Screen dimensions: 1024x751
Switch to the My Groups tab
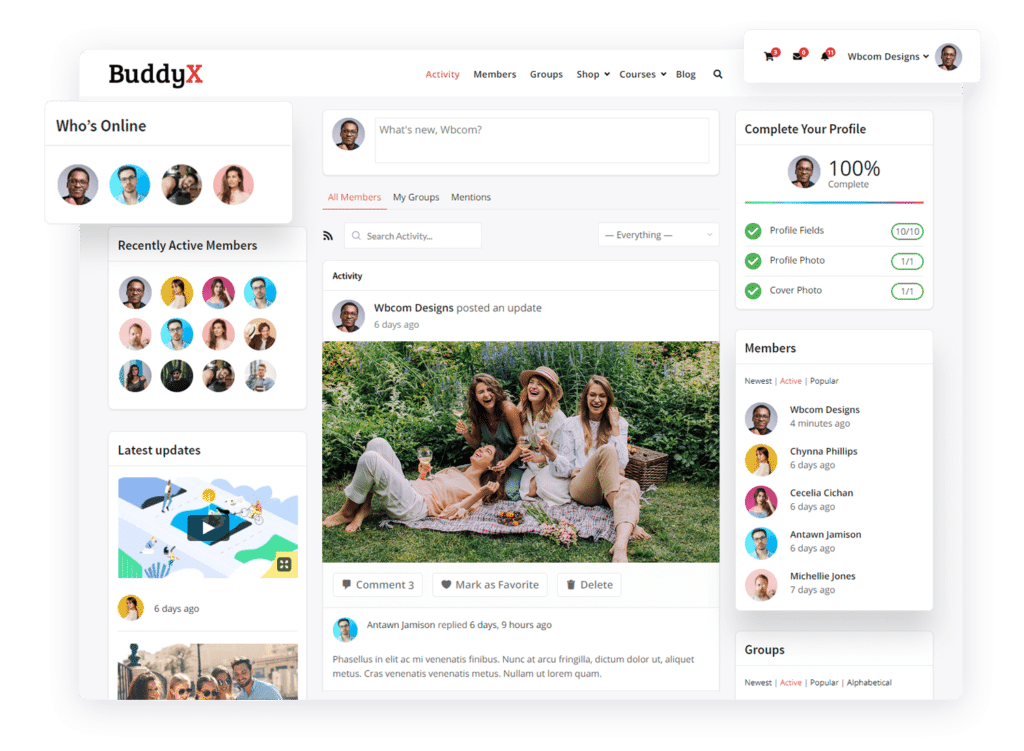pos(416,197)
